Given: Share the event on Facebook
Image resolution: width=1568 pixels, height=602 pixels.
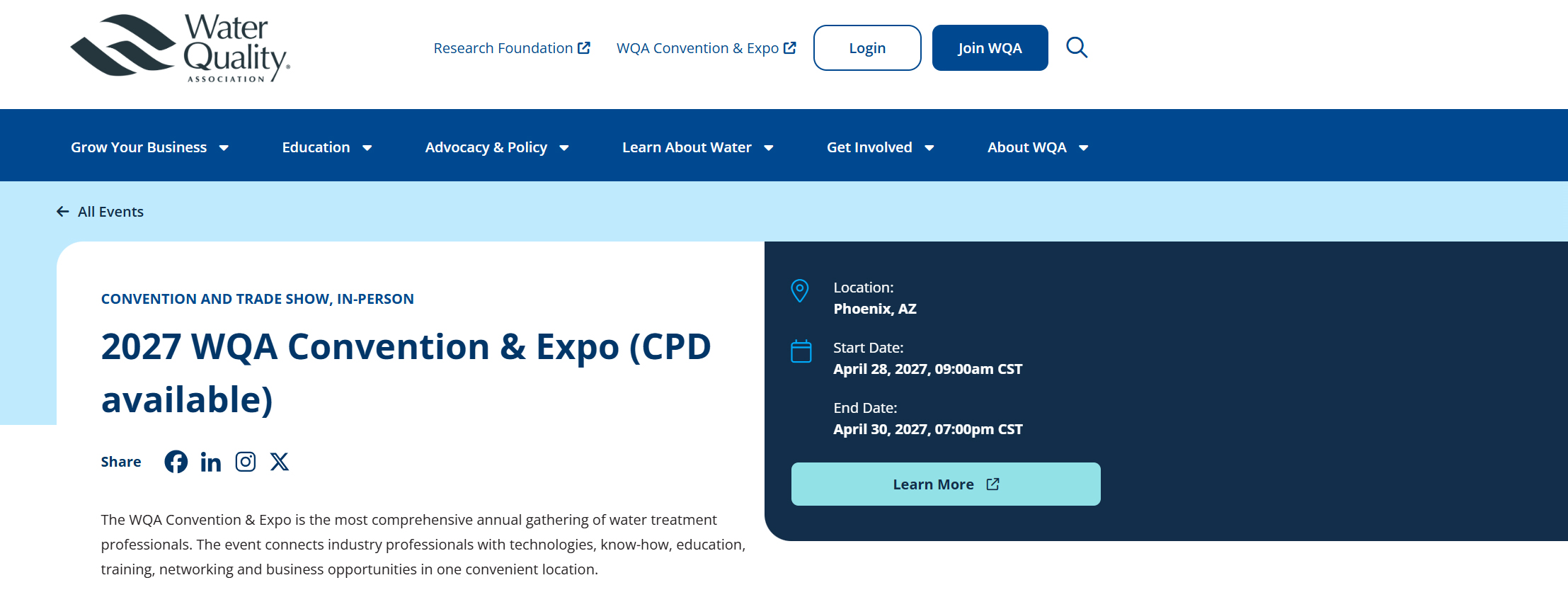Looking at the screenshot, I should point(176,462).
